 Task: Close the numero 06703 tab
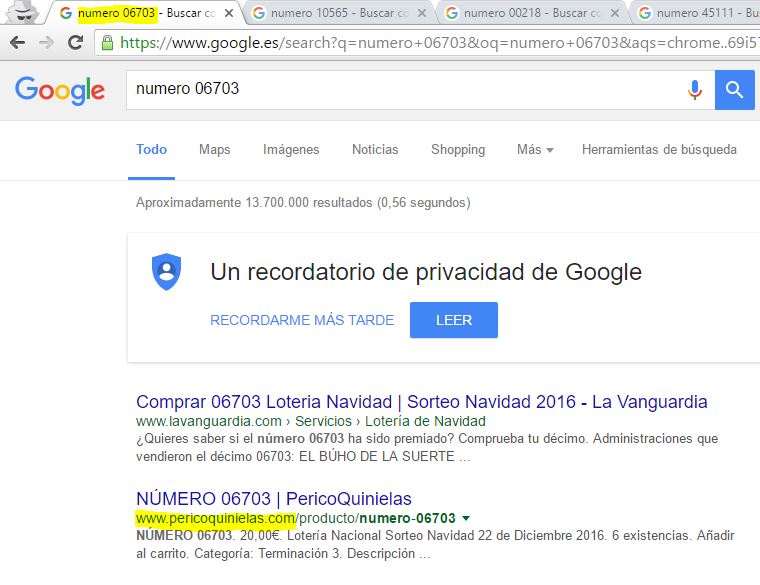[x=229, y=13]
